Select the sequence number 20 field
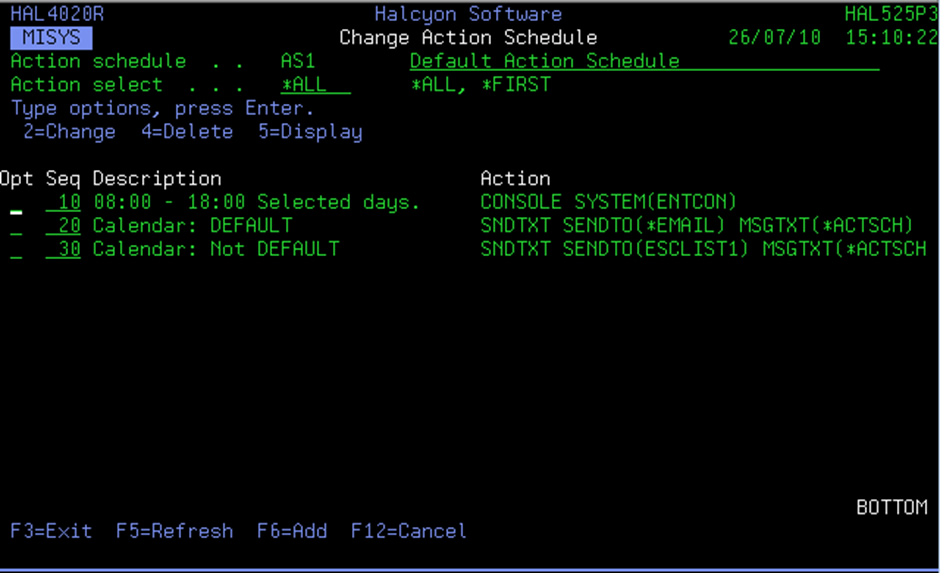This screenshot has height=577, width=944. click(63, 226)
